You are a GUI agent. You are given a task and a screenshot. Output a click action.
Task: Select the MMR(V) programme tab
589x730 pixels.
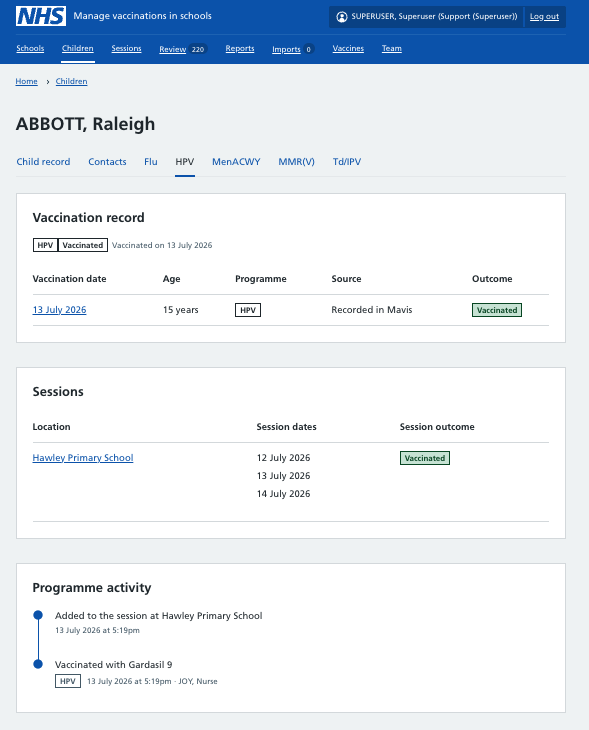pyautogui.click(x=296, y=162)
